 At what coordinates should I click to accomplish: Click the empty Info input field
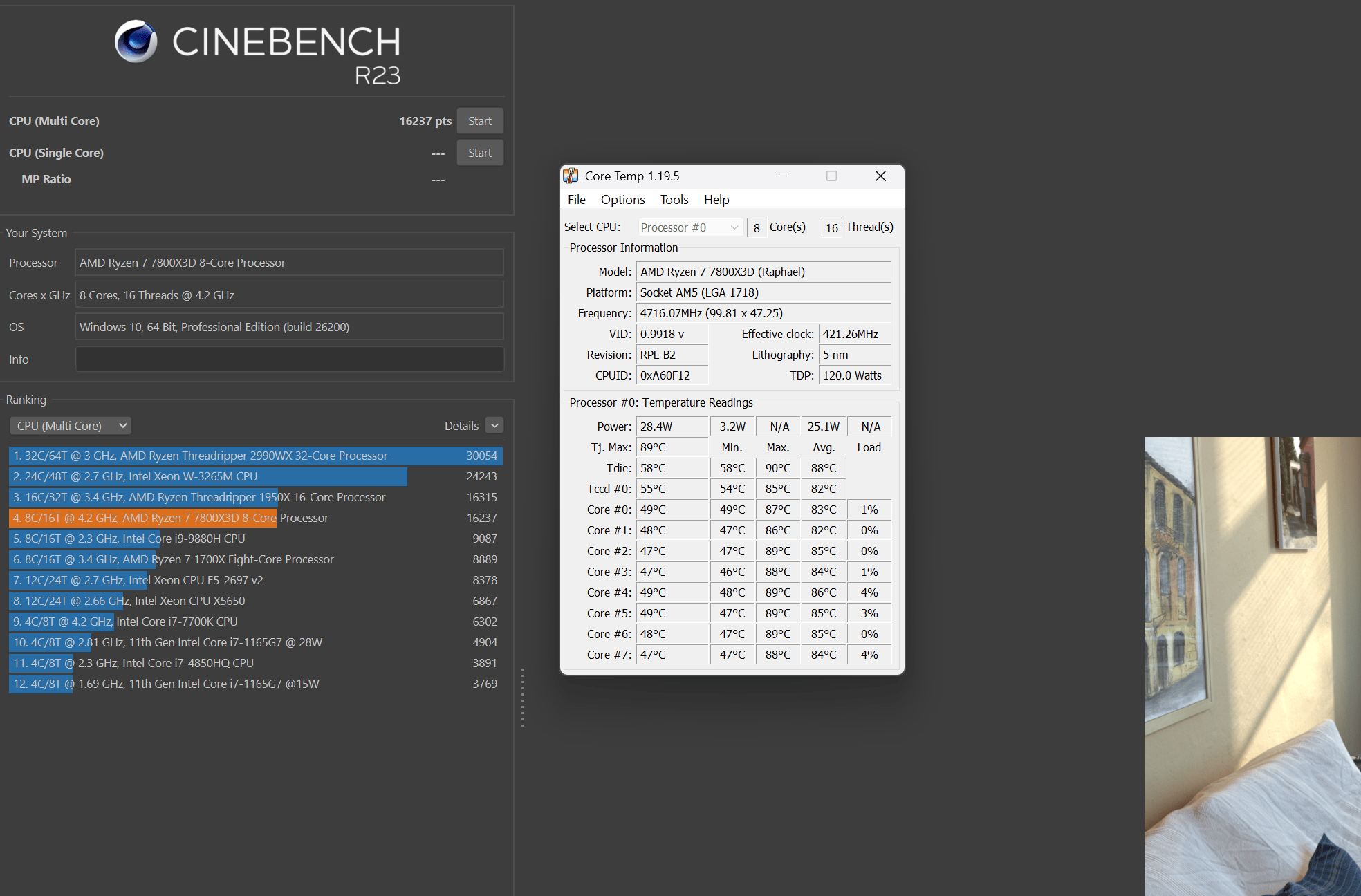coord(290,360)
